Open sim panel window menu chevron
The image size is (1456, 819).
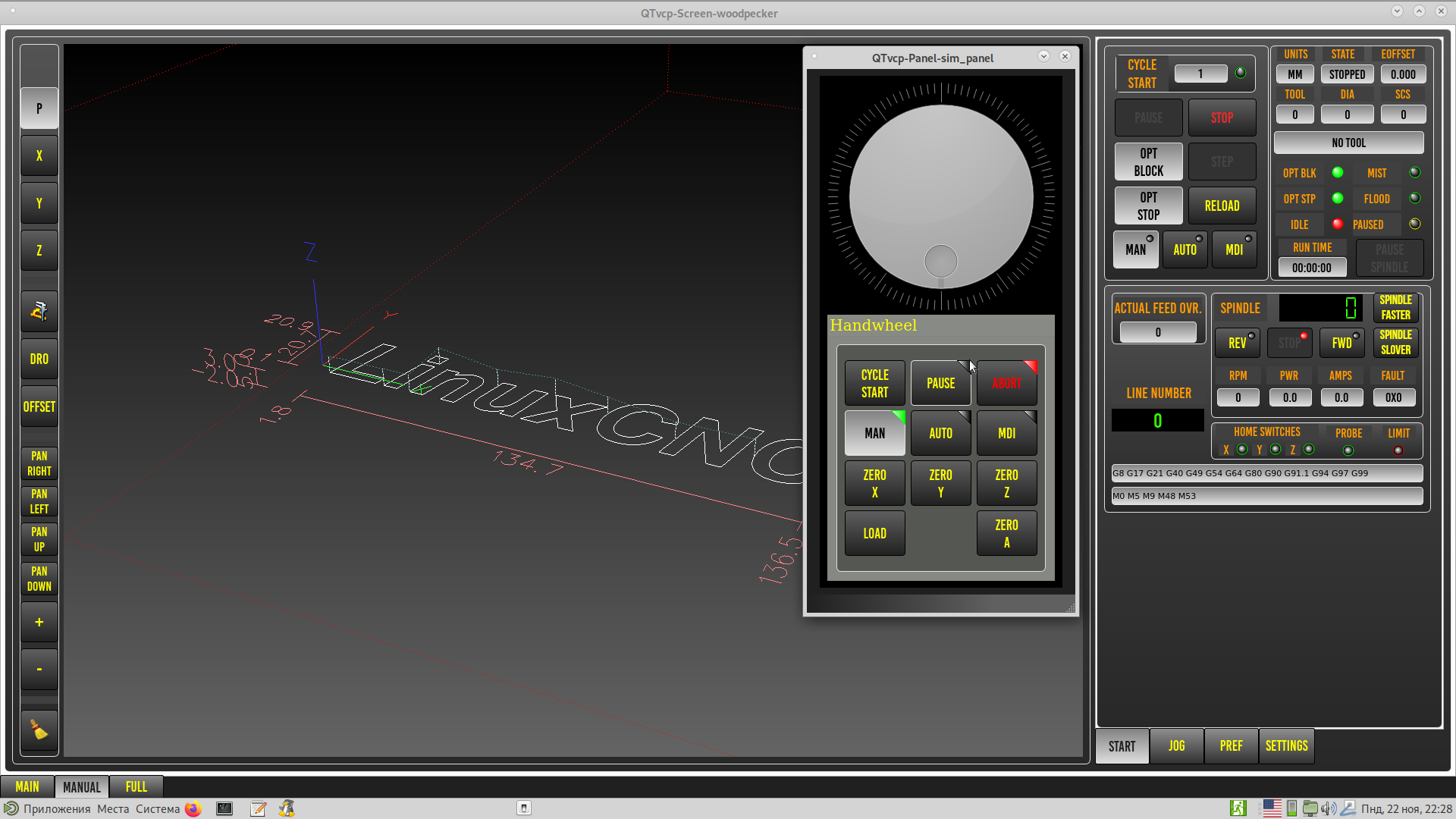pos(1043,56)
